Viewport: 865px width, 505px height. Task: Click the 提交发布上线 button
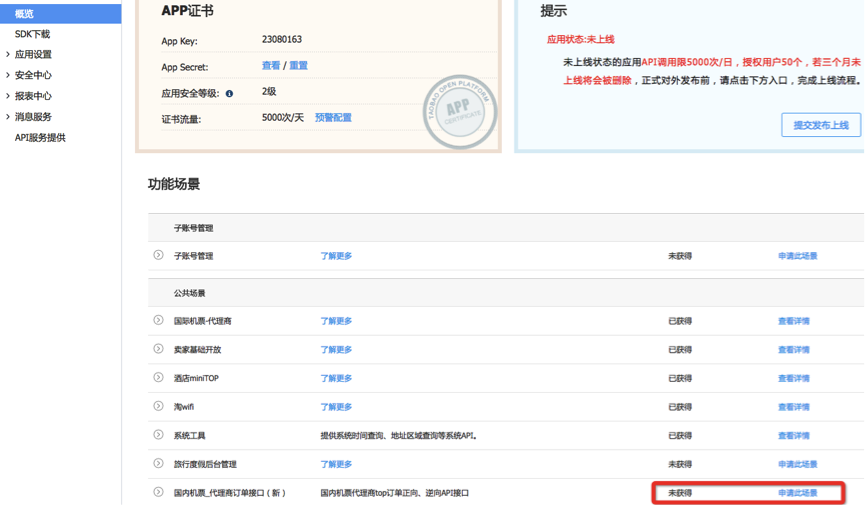click(x=821, y=125)
